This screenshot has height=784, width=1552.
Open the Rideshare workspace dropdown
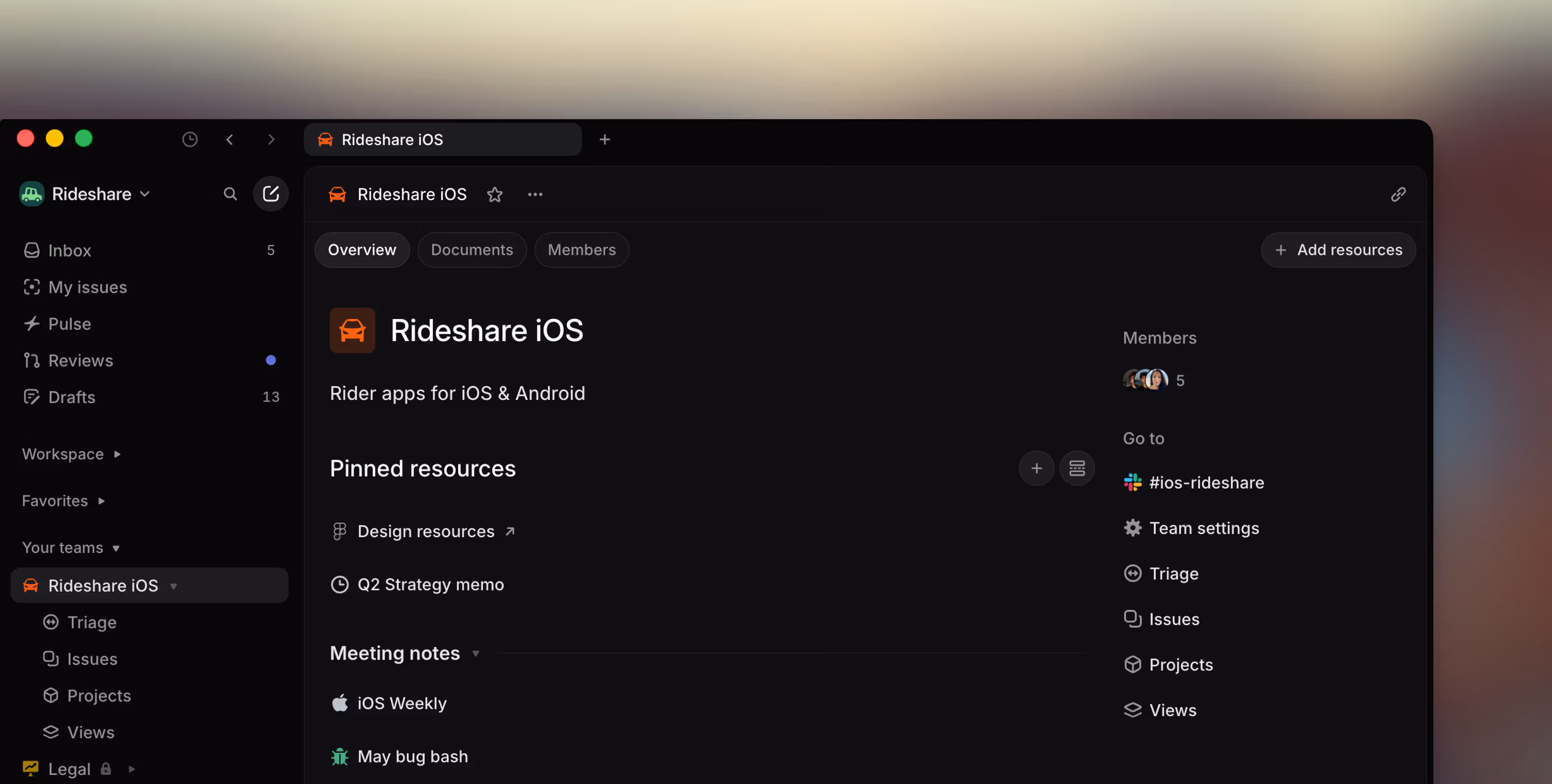pyautogui.click(x=85, y=194)
